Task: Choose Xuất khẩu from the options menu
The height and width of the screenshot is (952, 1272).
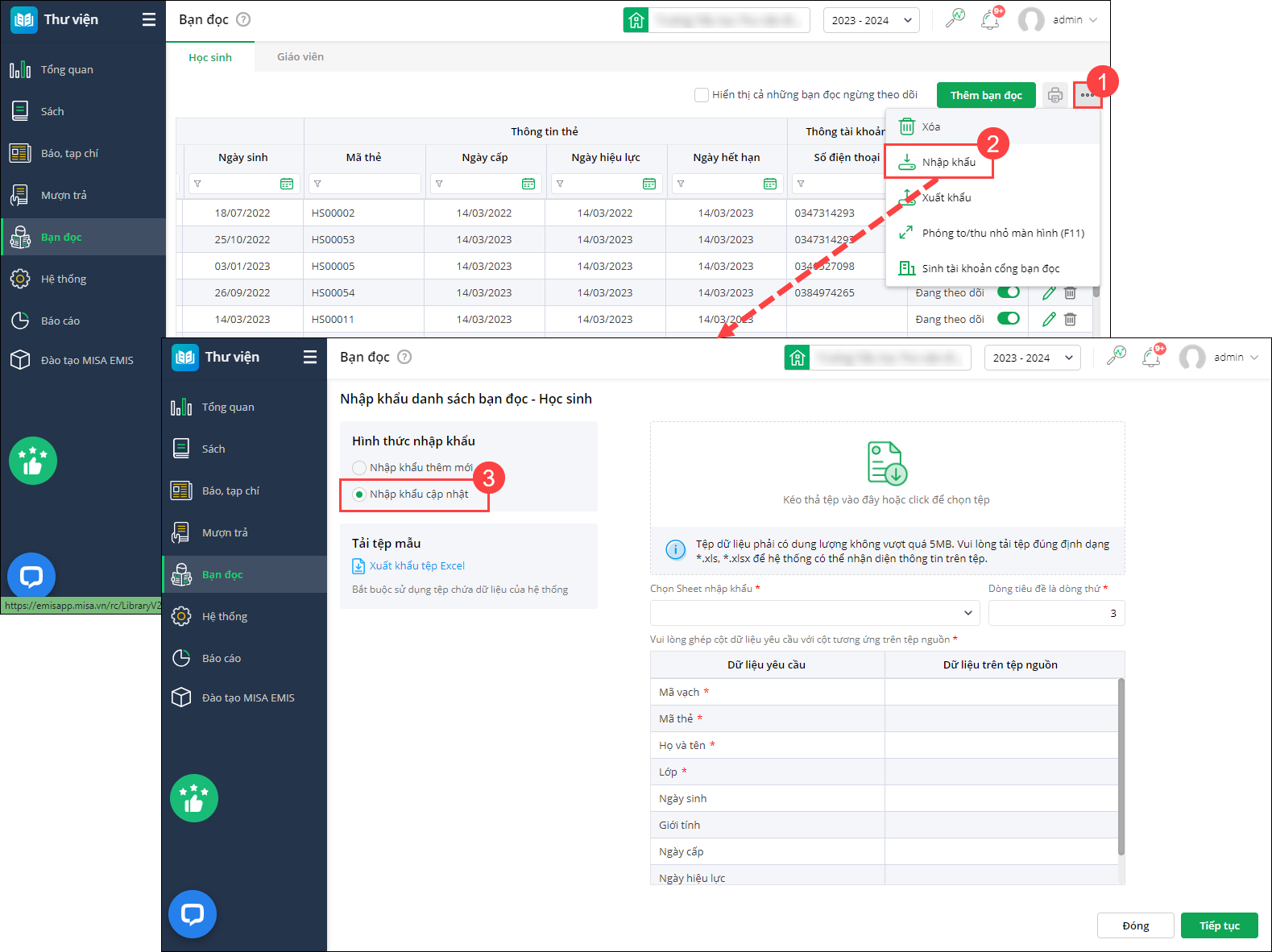Action: 947,197
